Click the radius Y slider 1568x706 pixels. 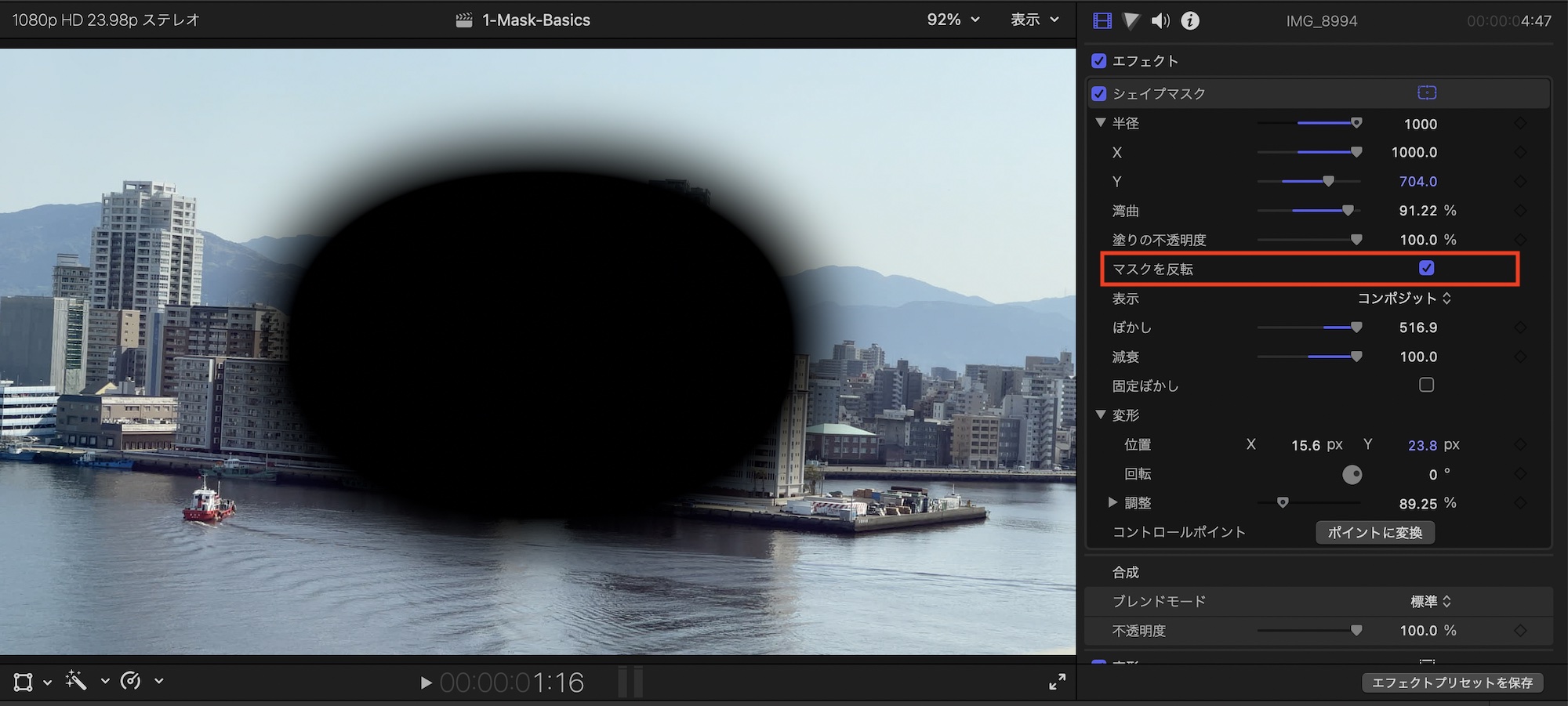1309,181
